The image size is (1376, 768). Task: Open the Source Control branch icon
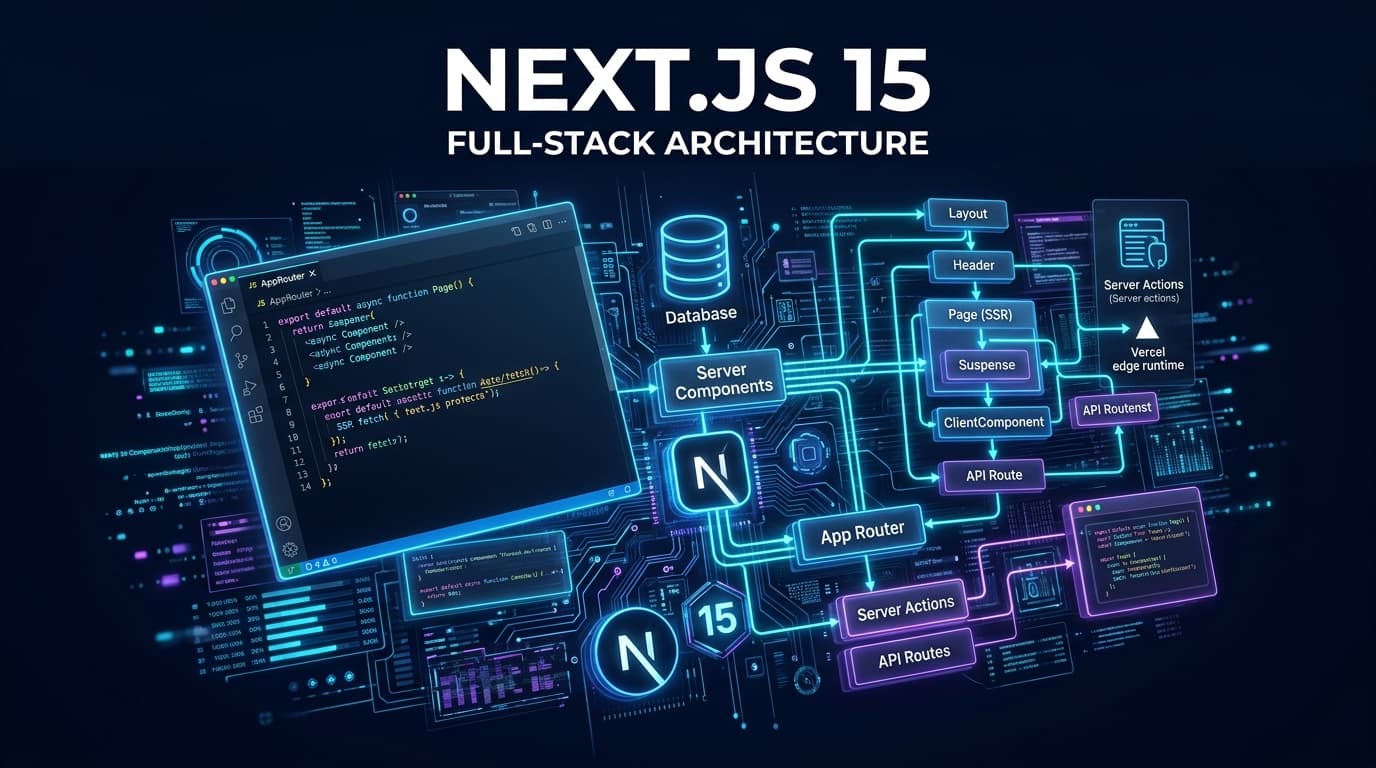(x=241, y=361)
